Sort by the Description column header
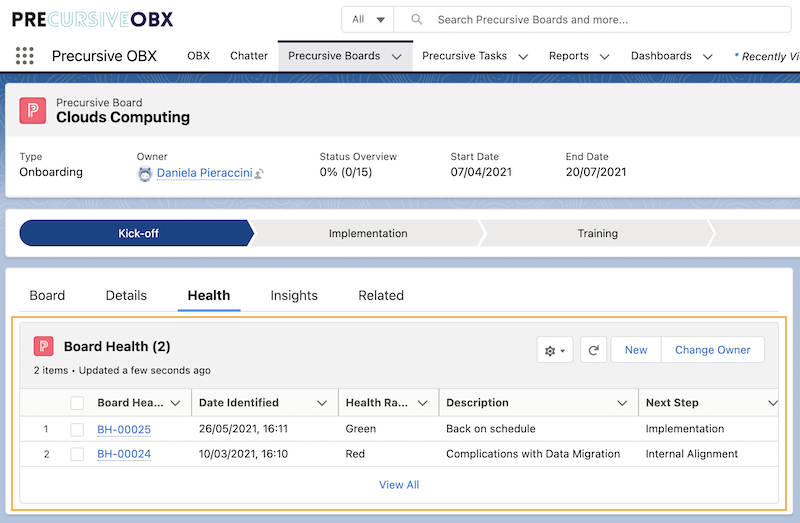The height and width of the screenshot is (523, 800). coord(478,403)
